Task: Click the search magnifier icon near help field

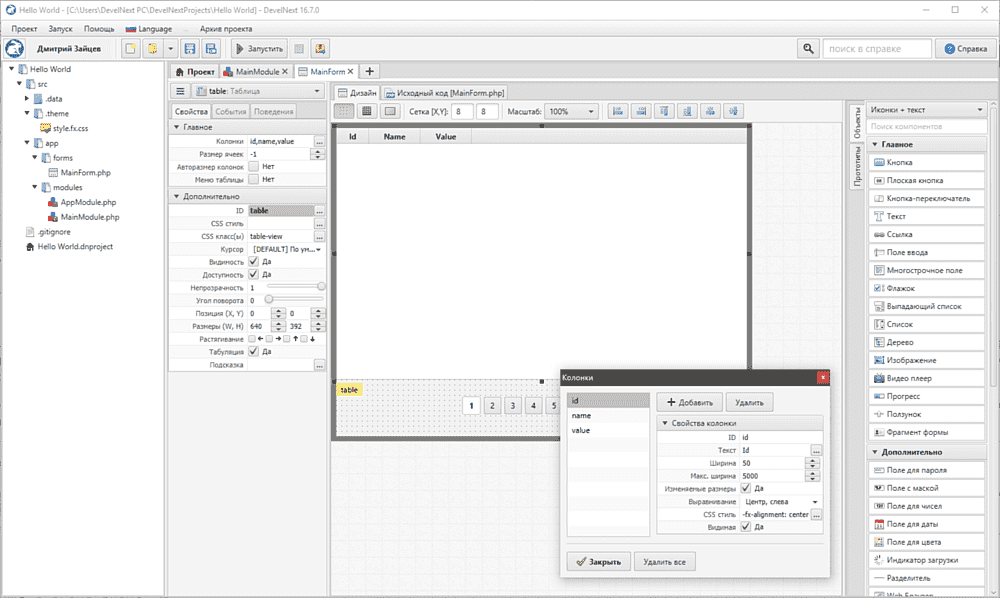Action: click(x=807, y=48)
